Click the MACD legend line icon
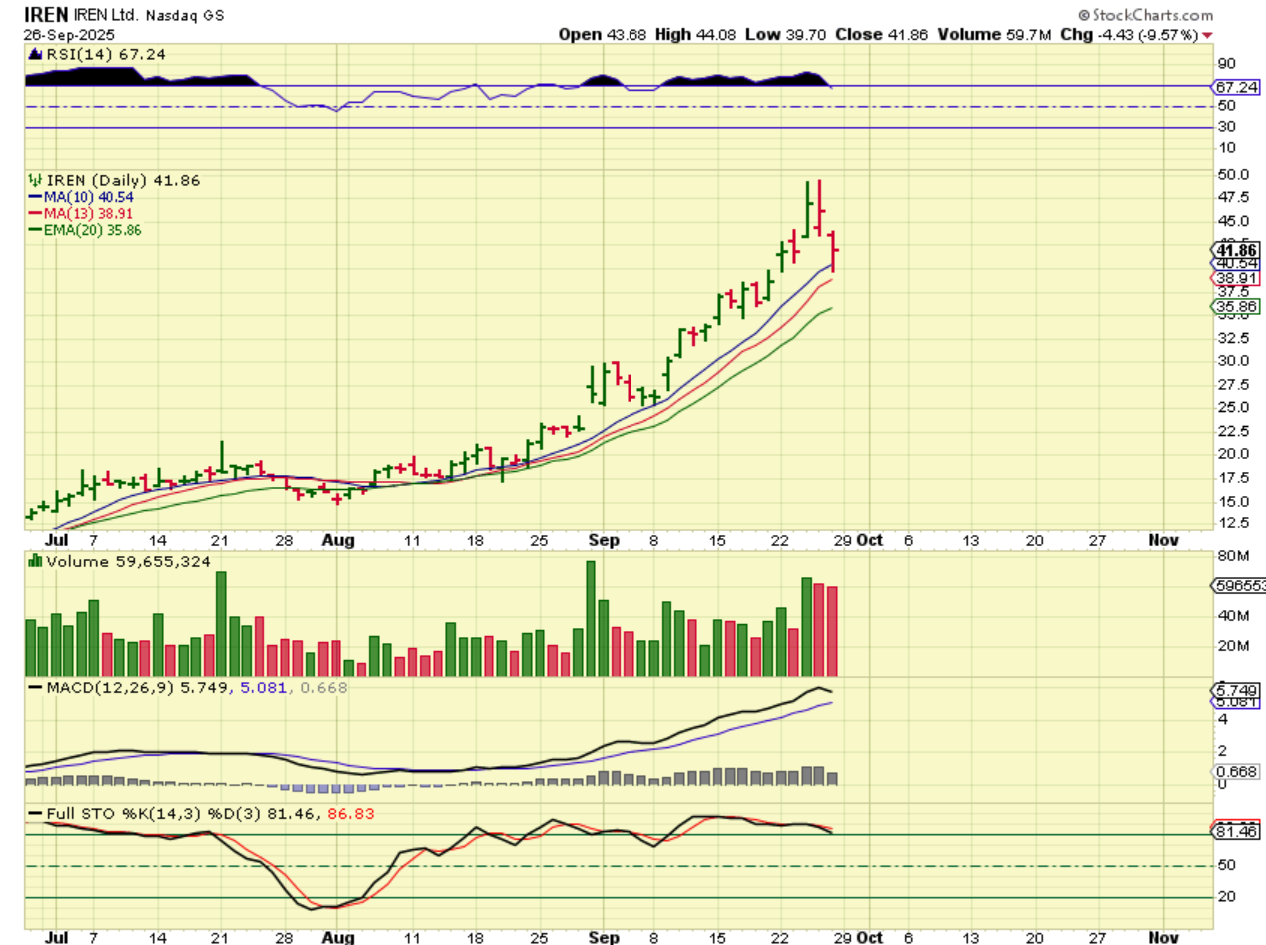1266x945 pixels. pos(35,688)
